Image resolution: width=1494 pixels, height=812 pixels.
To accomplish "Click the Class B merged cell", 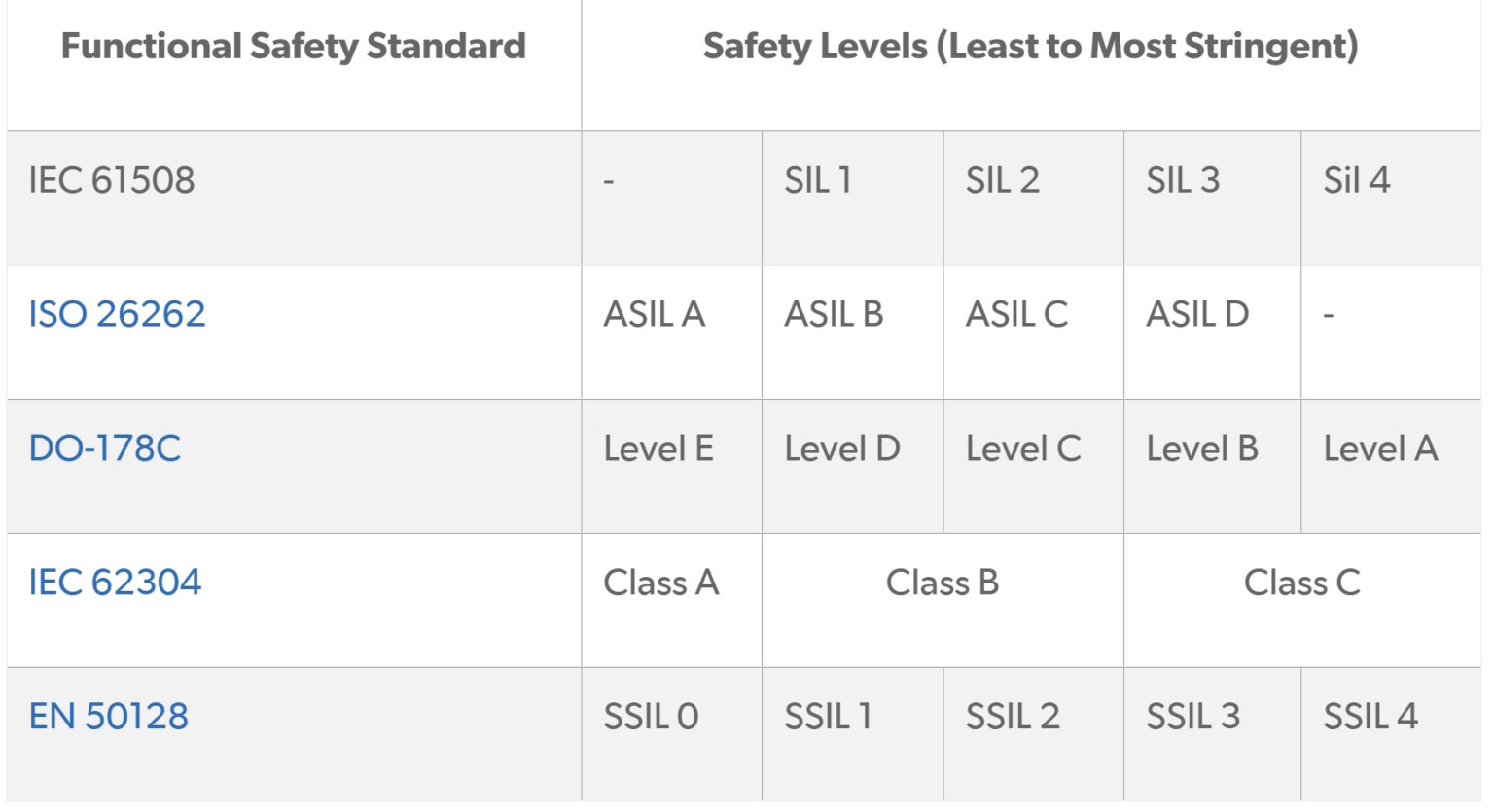I will 943,583.
